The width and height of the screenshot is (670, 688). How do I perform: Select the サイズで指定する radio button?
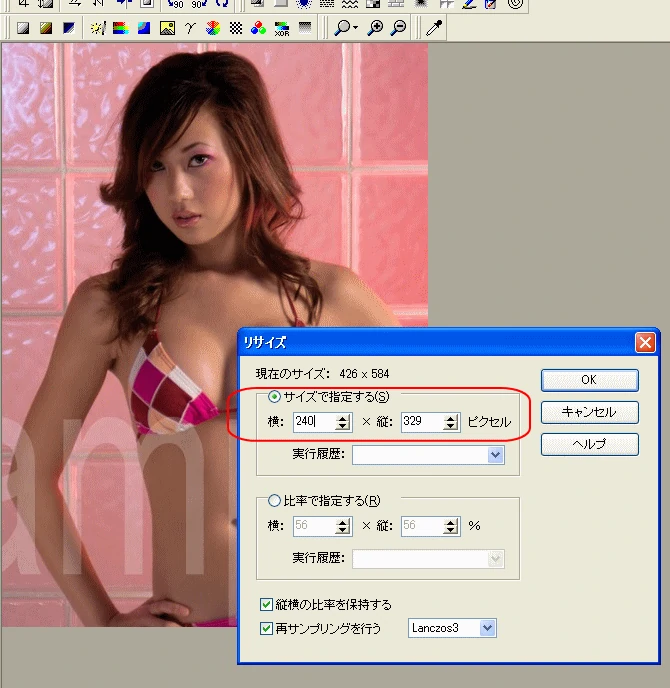coord(275,398)
